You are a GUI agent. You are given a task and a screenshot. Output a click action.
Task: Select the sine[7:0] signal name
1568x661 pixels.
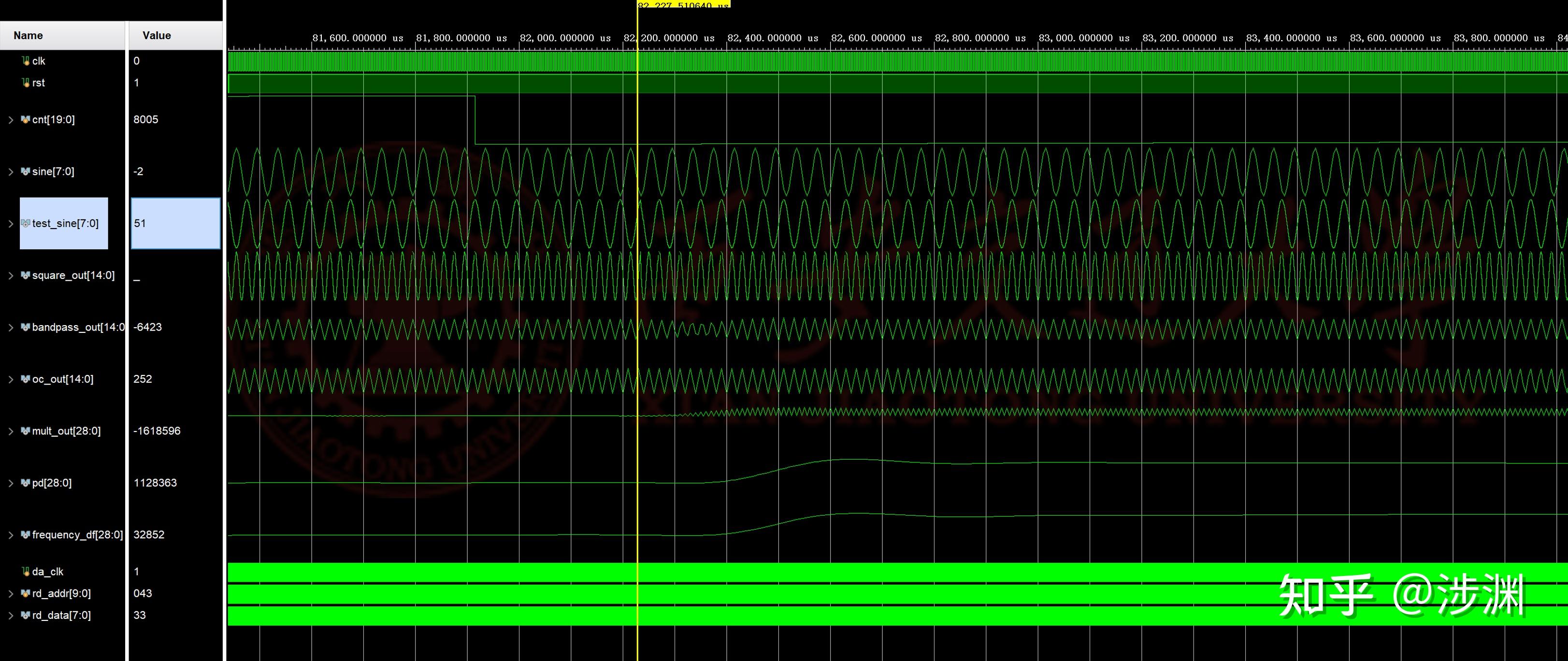pos(54,171)
